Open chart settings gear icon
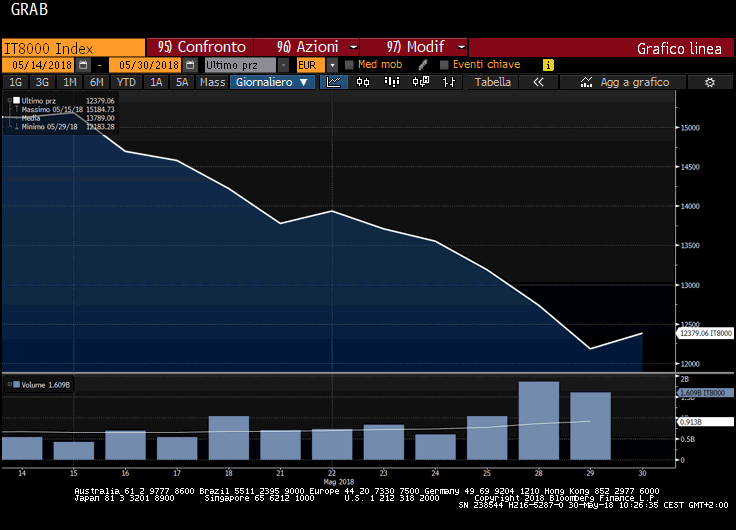Viewport: 736px width, 530px height. coord(709,82)
